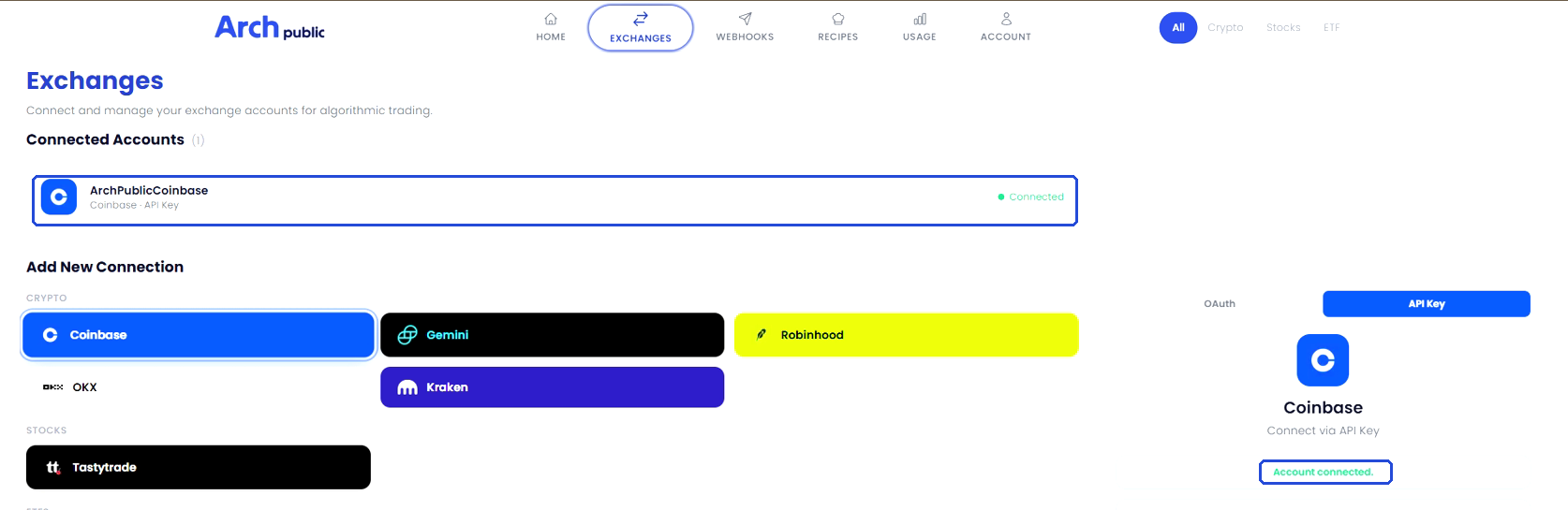Screen dimensions: 1568x510
Task: Open the Home nav icon
Action: point(551,19)
